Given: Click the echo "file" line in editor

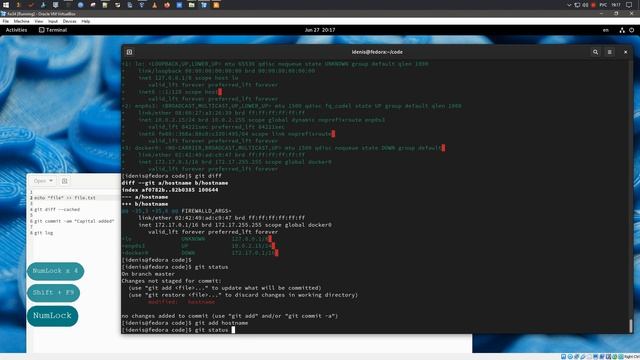Looking at the screenshot, I should pyautogui.click(x=64, y=198).
